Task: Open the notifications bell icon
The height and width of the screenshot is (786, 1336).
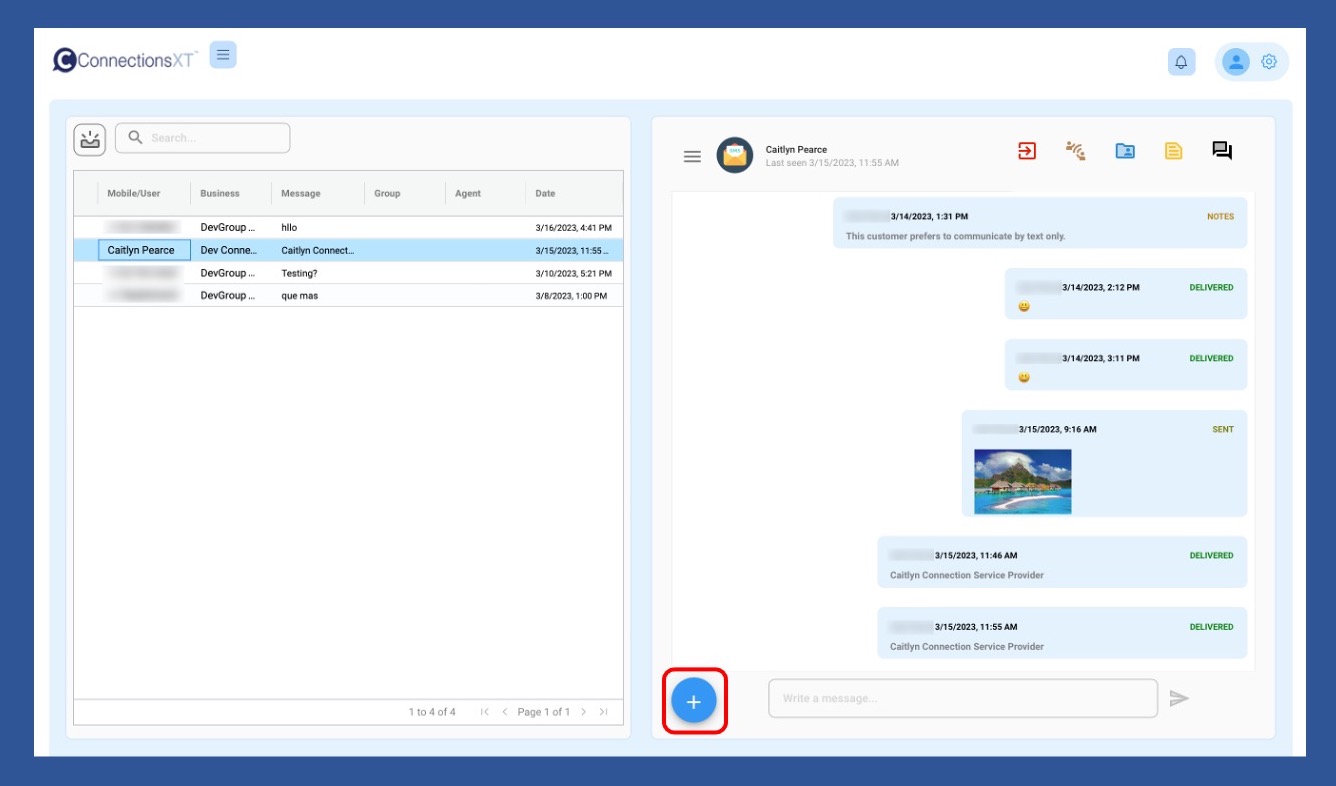Action: [x=1181, y=62]
